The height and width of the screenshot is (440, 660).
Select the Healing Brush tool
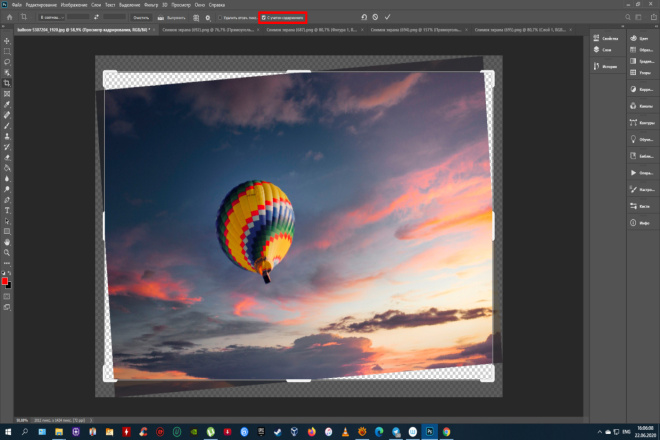7,115
